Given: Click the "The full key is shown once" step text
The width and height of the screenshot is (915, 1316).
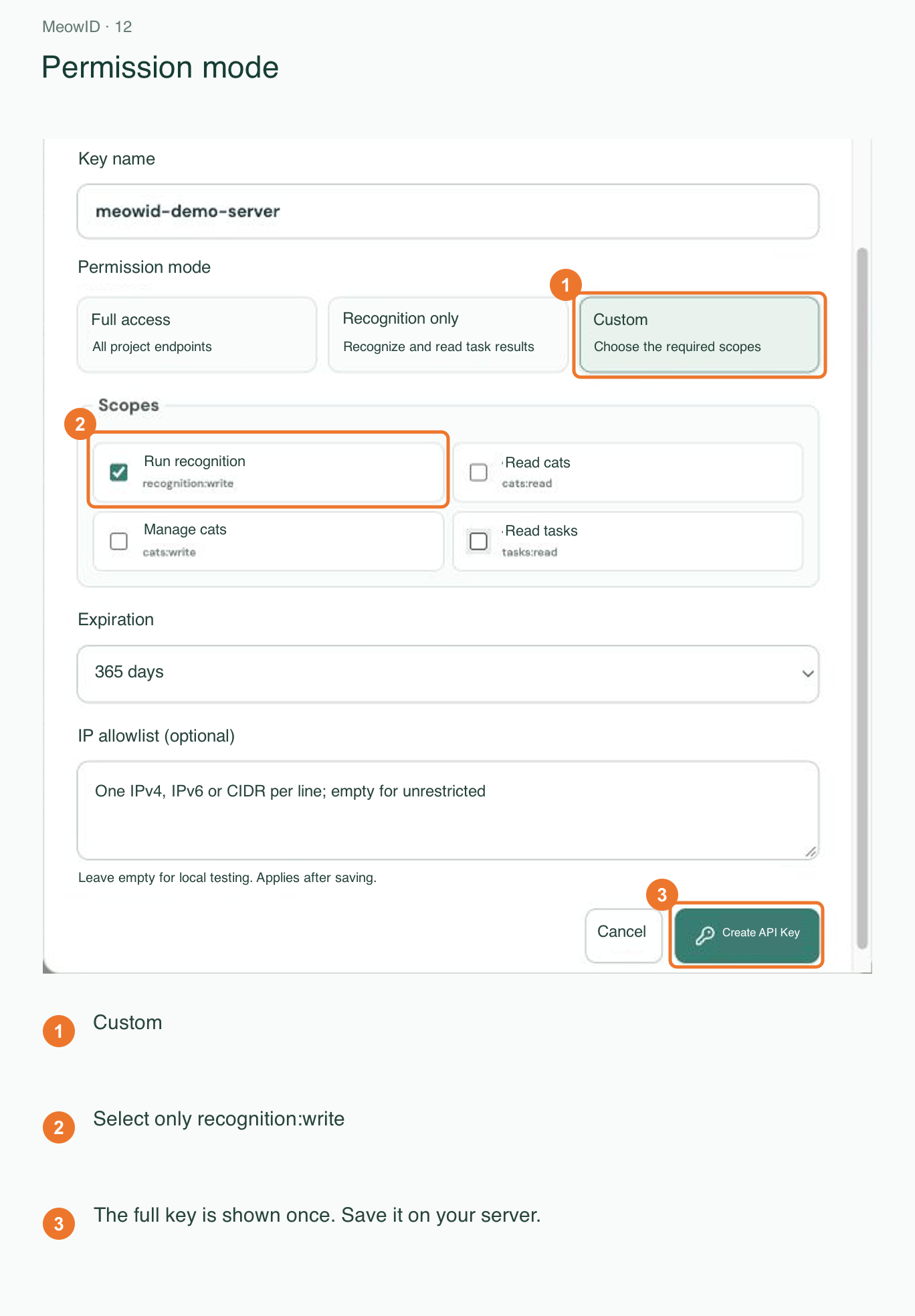Looking at the screenshot, I should point(317,1215).
